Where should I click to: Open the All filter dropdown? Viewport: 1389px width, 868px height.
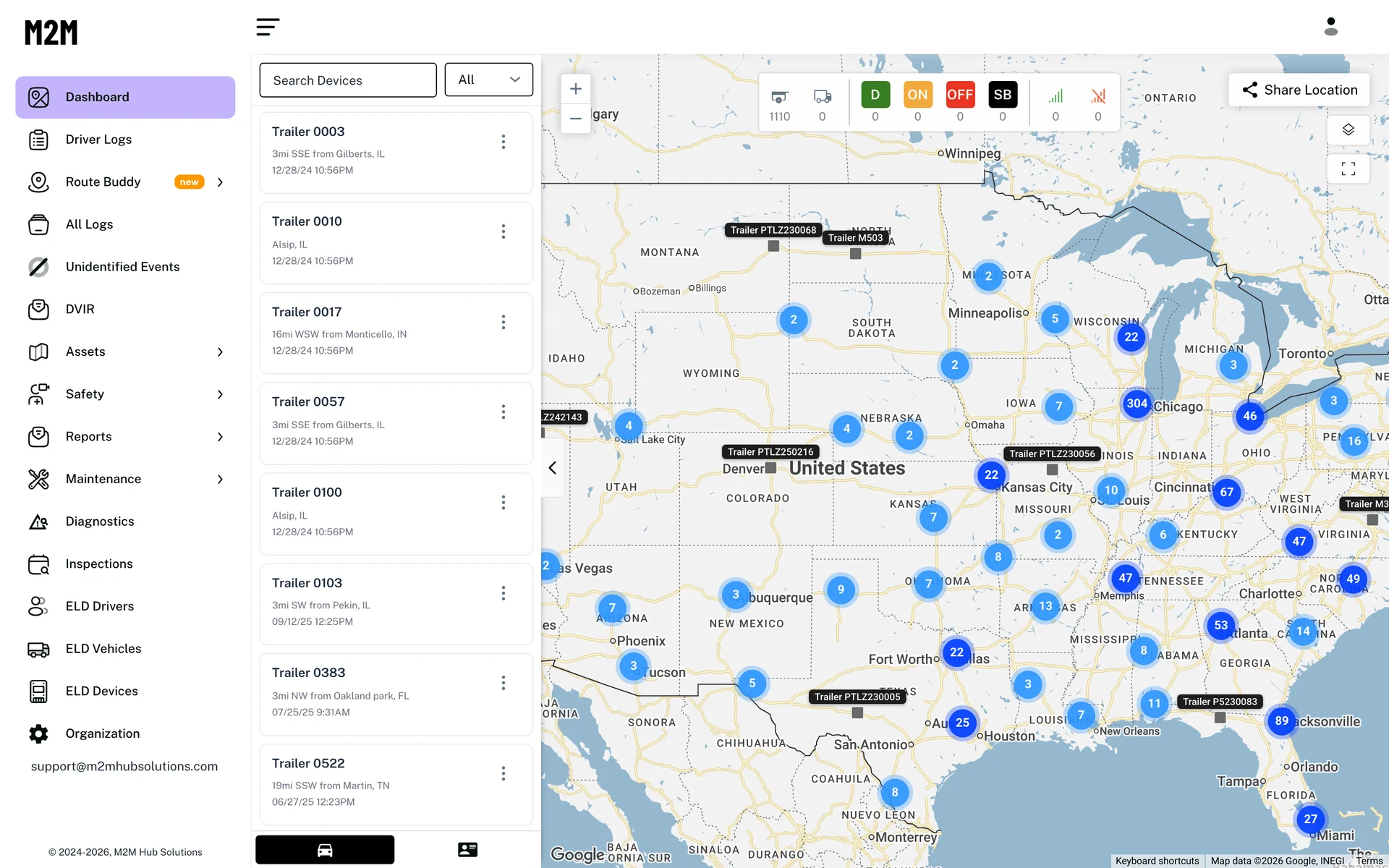coord(489,80)
